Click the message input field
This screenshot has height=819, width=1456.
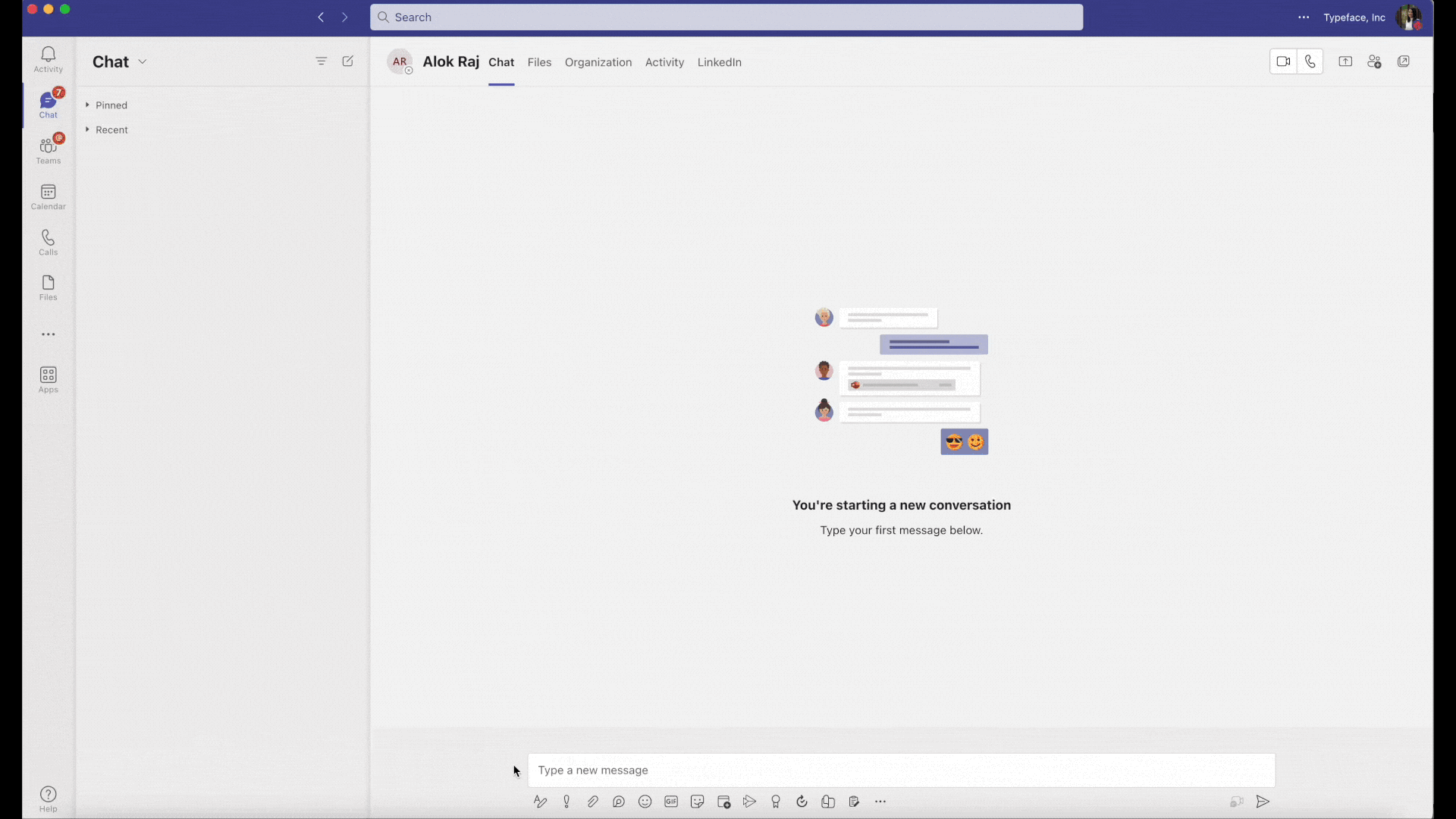900,770
